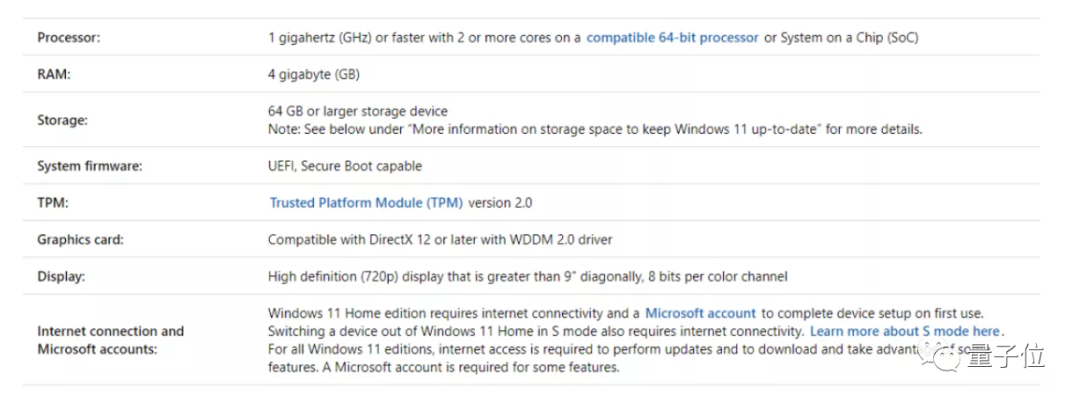Select the TPM row label
Viewport: 1080px width, 403px height.
(54, 203)
